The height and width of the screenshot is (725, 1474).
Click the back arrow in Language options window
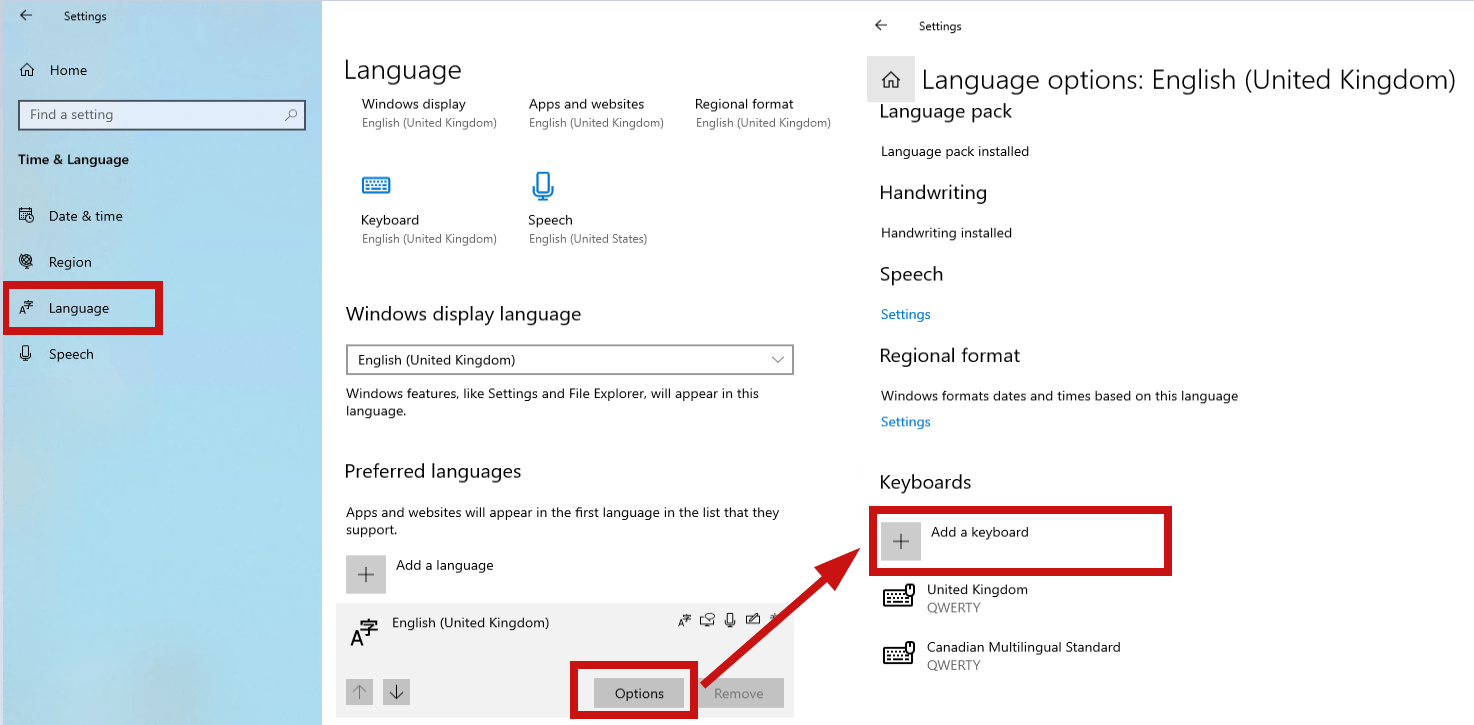[x=880, y=26]
